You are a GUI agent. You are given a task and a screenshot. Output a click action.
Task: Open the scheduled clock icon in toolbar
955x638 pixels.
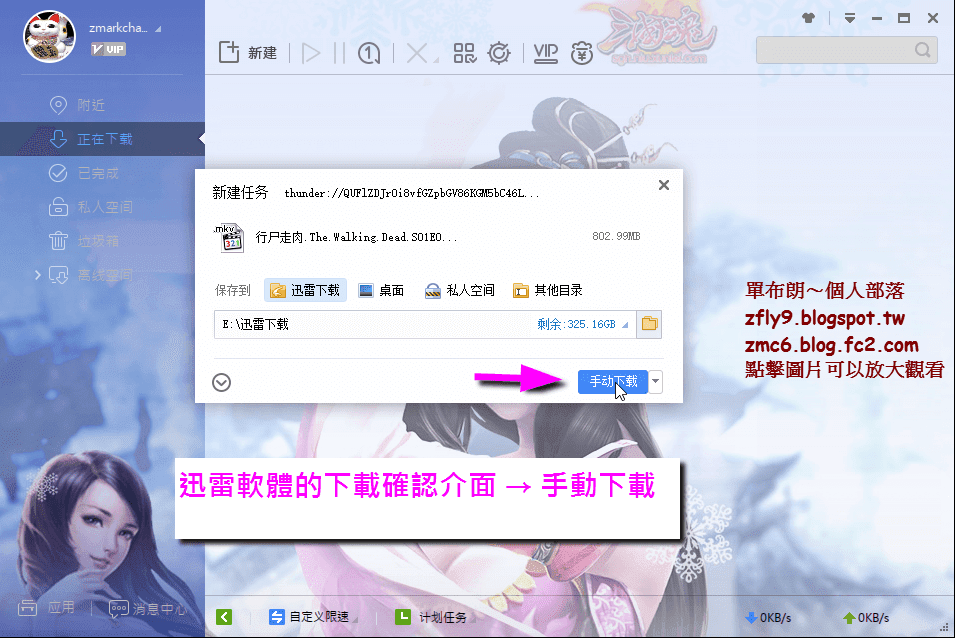pyautogui.click(x=369, y=54)
